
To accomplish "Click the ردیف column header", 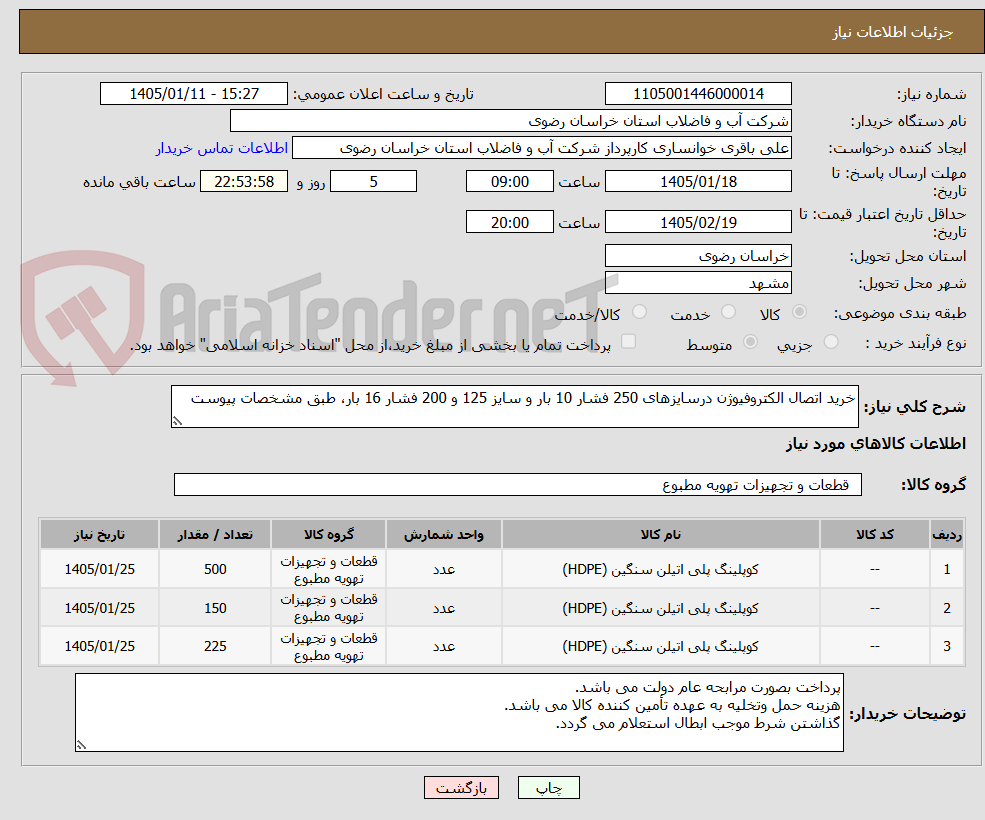I will pyautogui.click(x=947, y=534).
